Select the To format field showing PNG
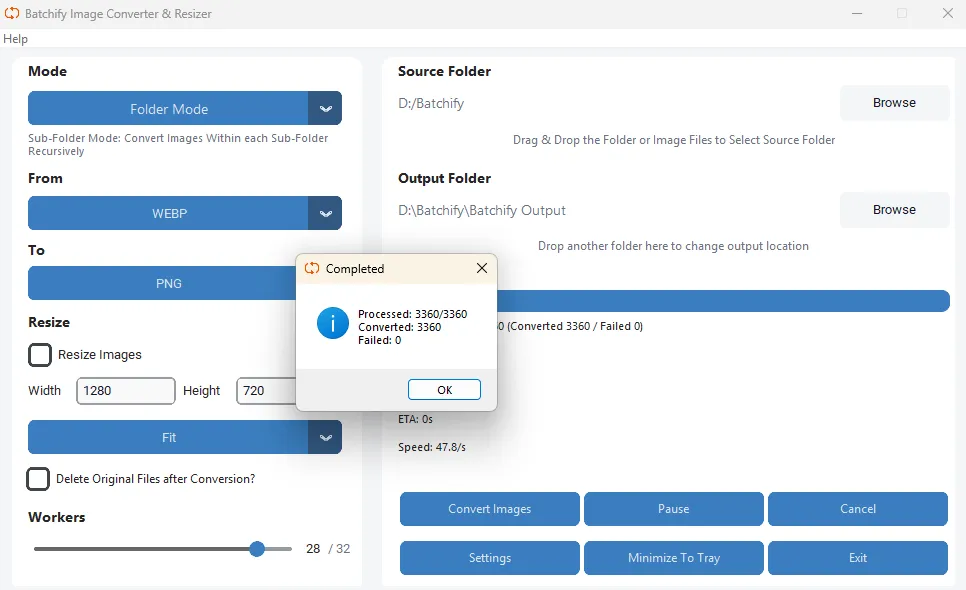Screen dimensions: 966x590 click(170, 283)
